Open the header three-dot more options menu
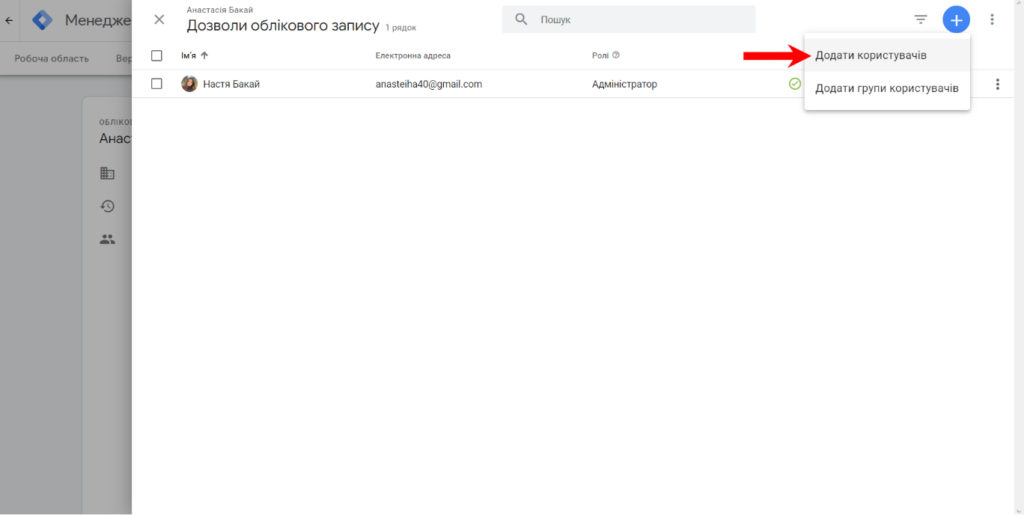The height and width of the screenshot is (515, 1024). (992, 19)
